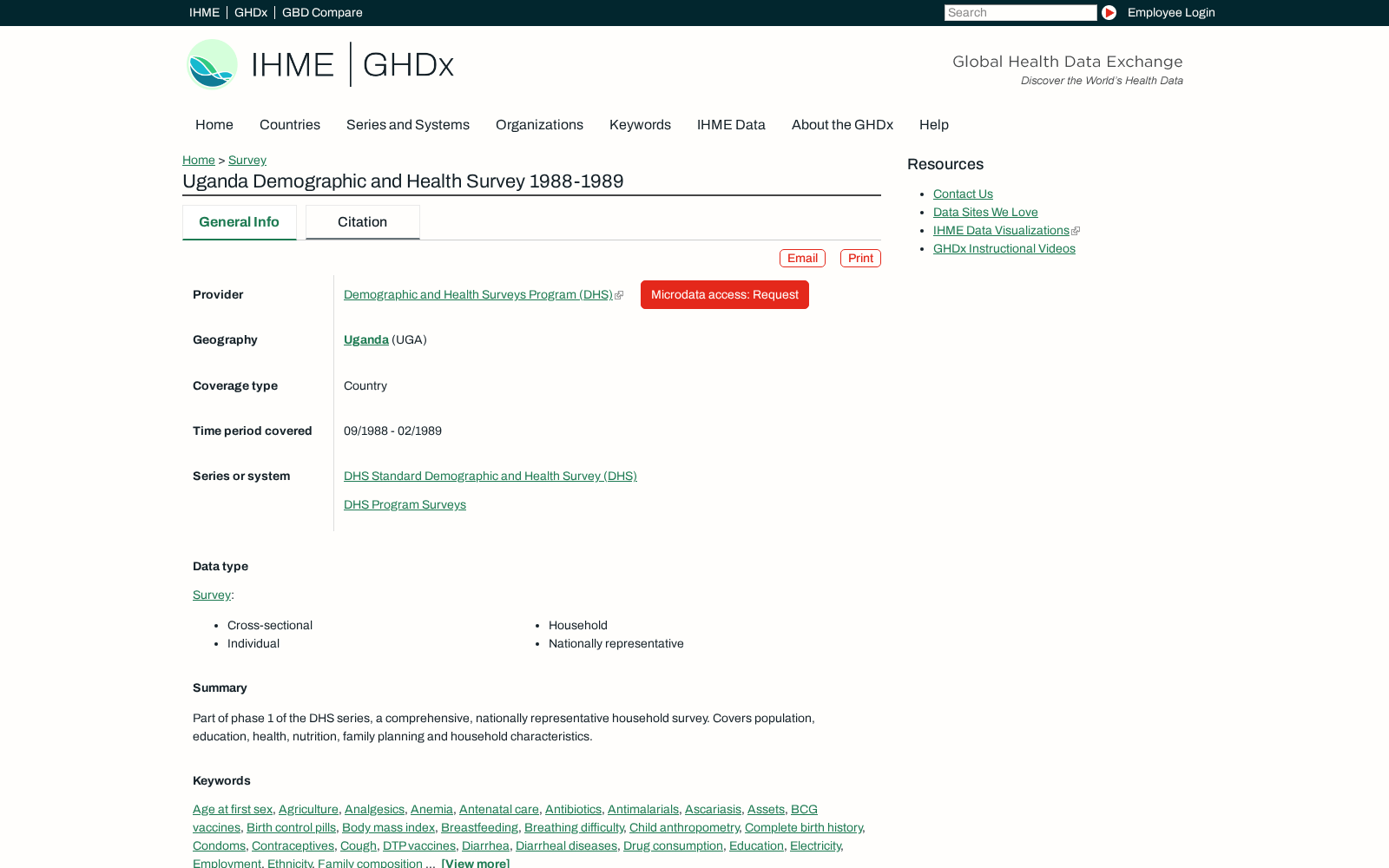Click the Print button
This screenshot has height=868, width=1389.
[860, 258]
